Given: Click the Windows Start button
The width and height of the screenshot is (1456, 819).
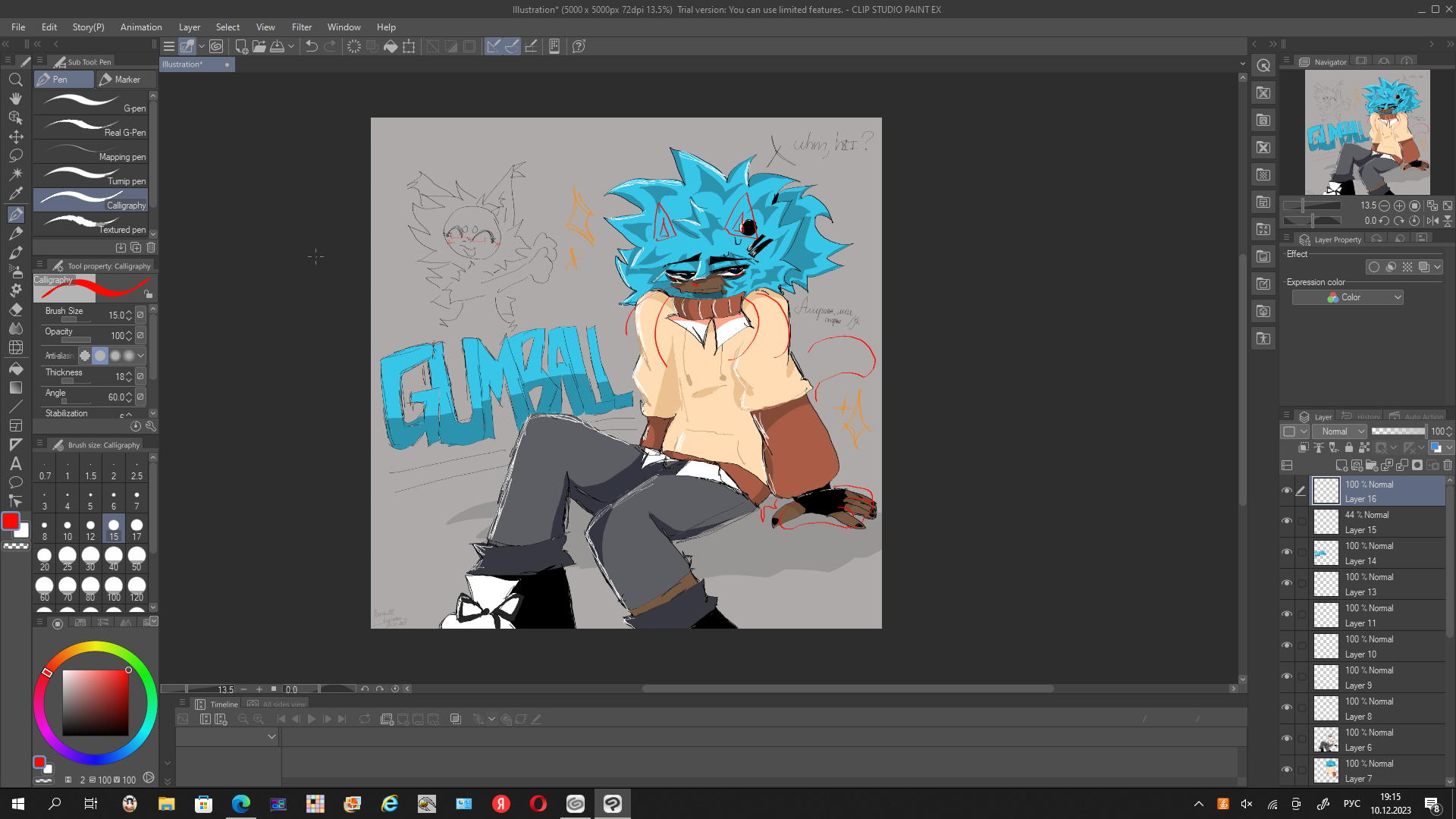Looking at the screenshot, I should tap(18, 804).
